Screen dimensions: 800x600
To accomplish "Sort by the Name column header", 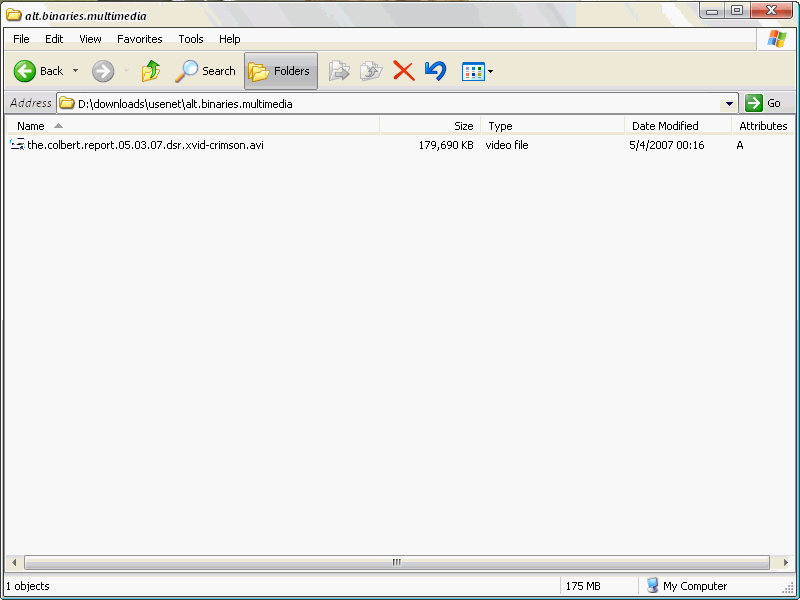I will point(192,126).
